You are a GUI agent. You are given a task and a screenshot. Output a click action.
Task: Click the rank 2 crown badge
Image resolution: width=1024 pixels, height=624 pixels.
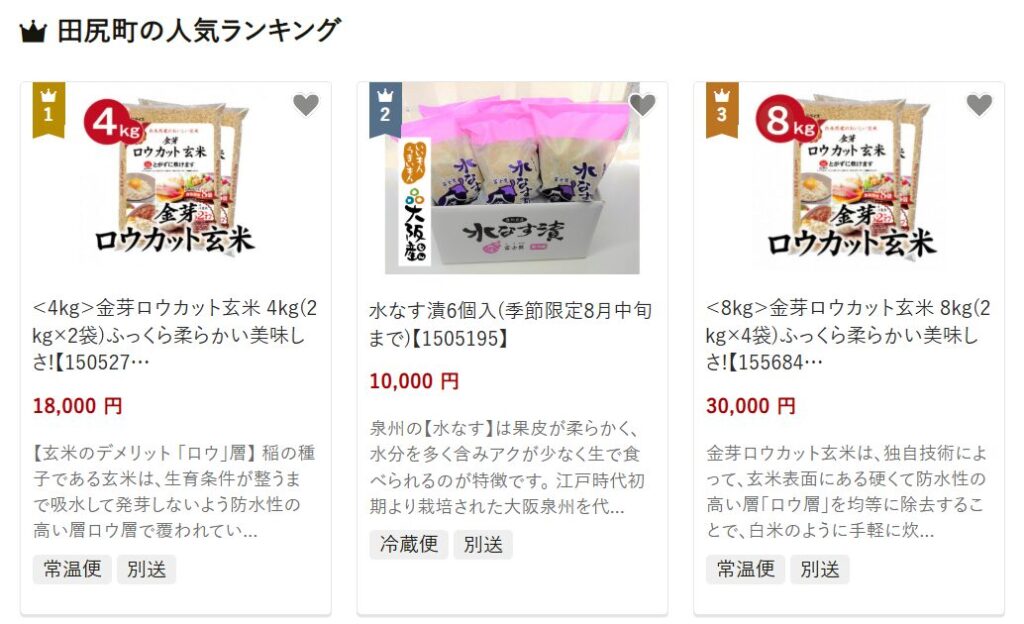coord(385,110)
